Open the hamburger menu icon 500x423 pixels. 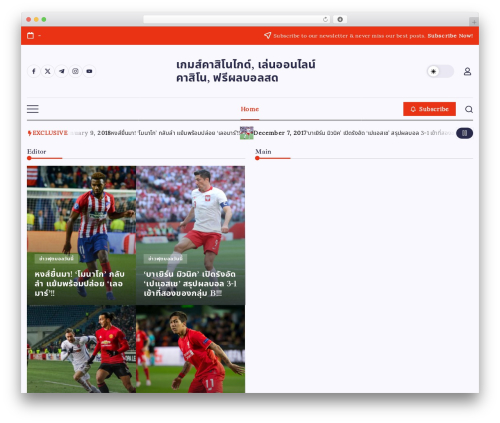click(33, 109)
